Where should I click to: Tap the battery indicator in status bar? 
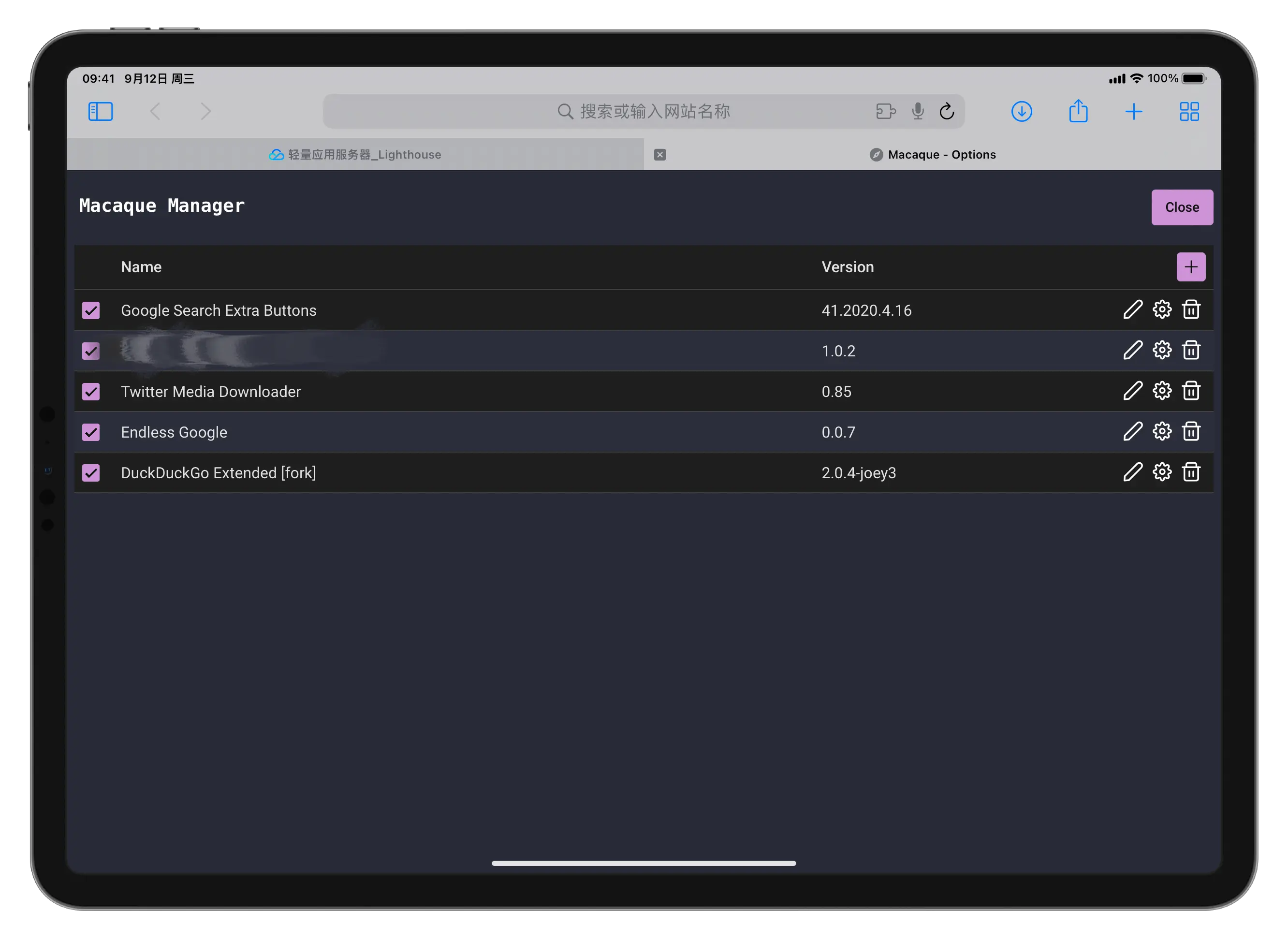tap(1194, 78)
